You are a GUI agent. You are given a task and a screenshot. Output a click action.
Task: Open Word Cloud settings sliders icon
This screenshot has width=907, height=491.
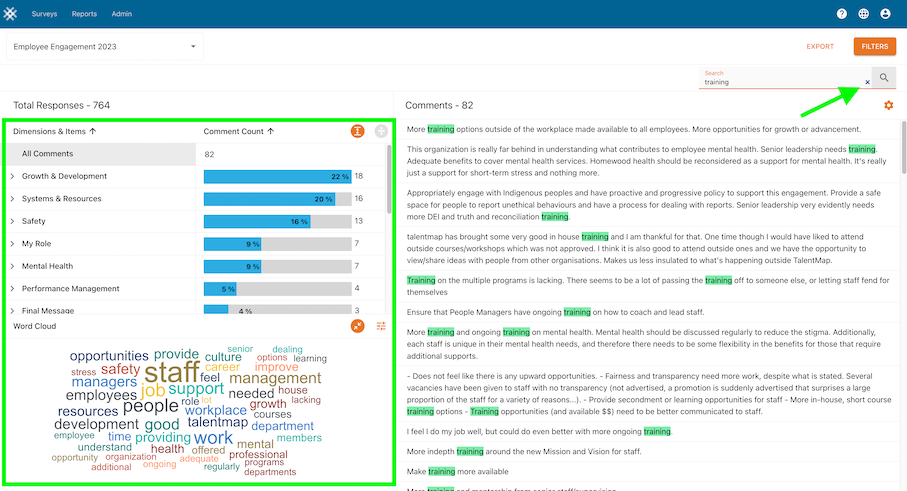pyautogui.click(x=381, y=326)
